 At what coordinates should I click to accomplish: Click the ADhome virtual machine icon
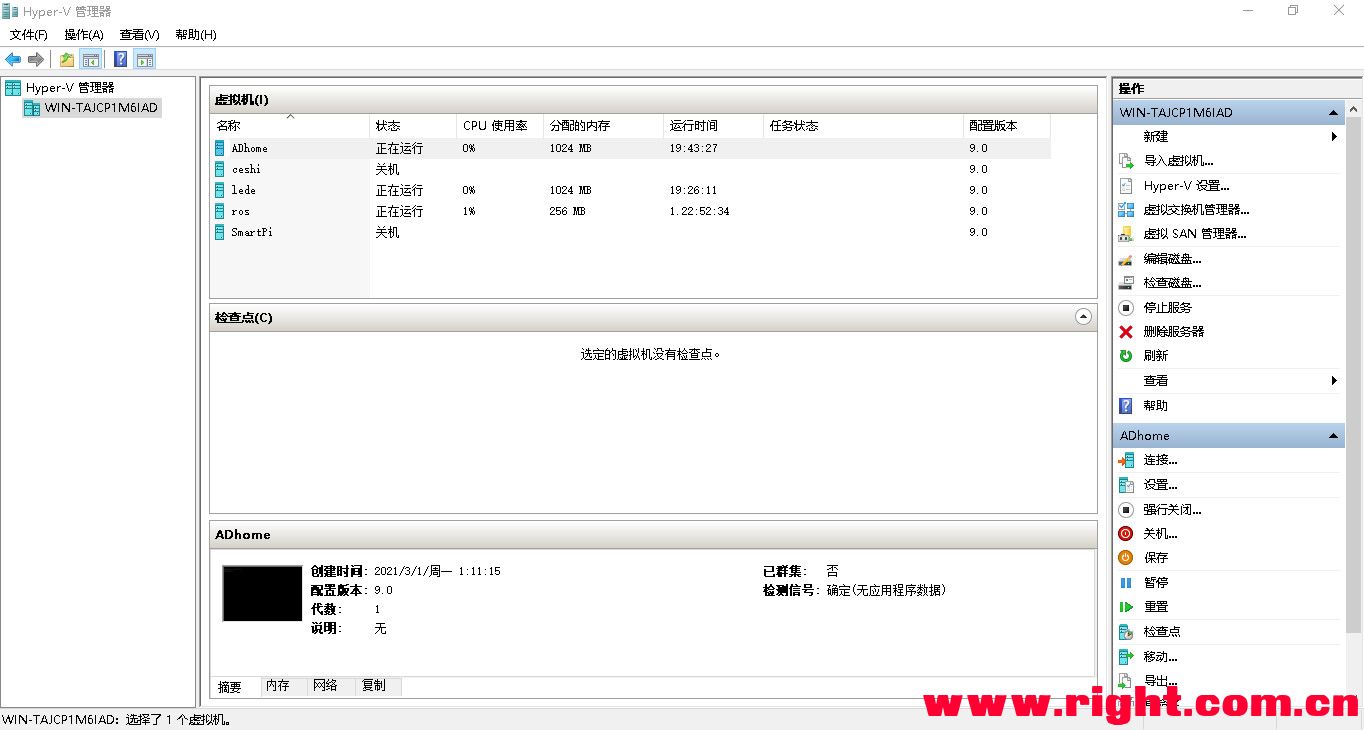point(220,148)
